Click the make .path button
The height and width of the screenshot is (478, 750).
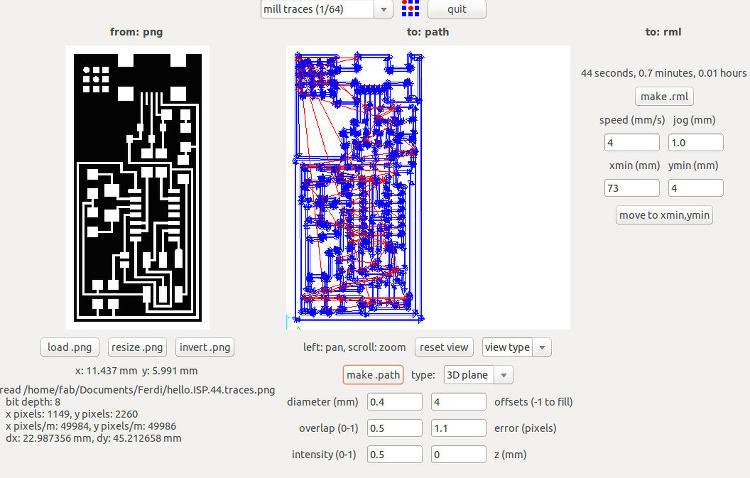point(373,375)
